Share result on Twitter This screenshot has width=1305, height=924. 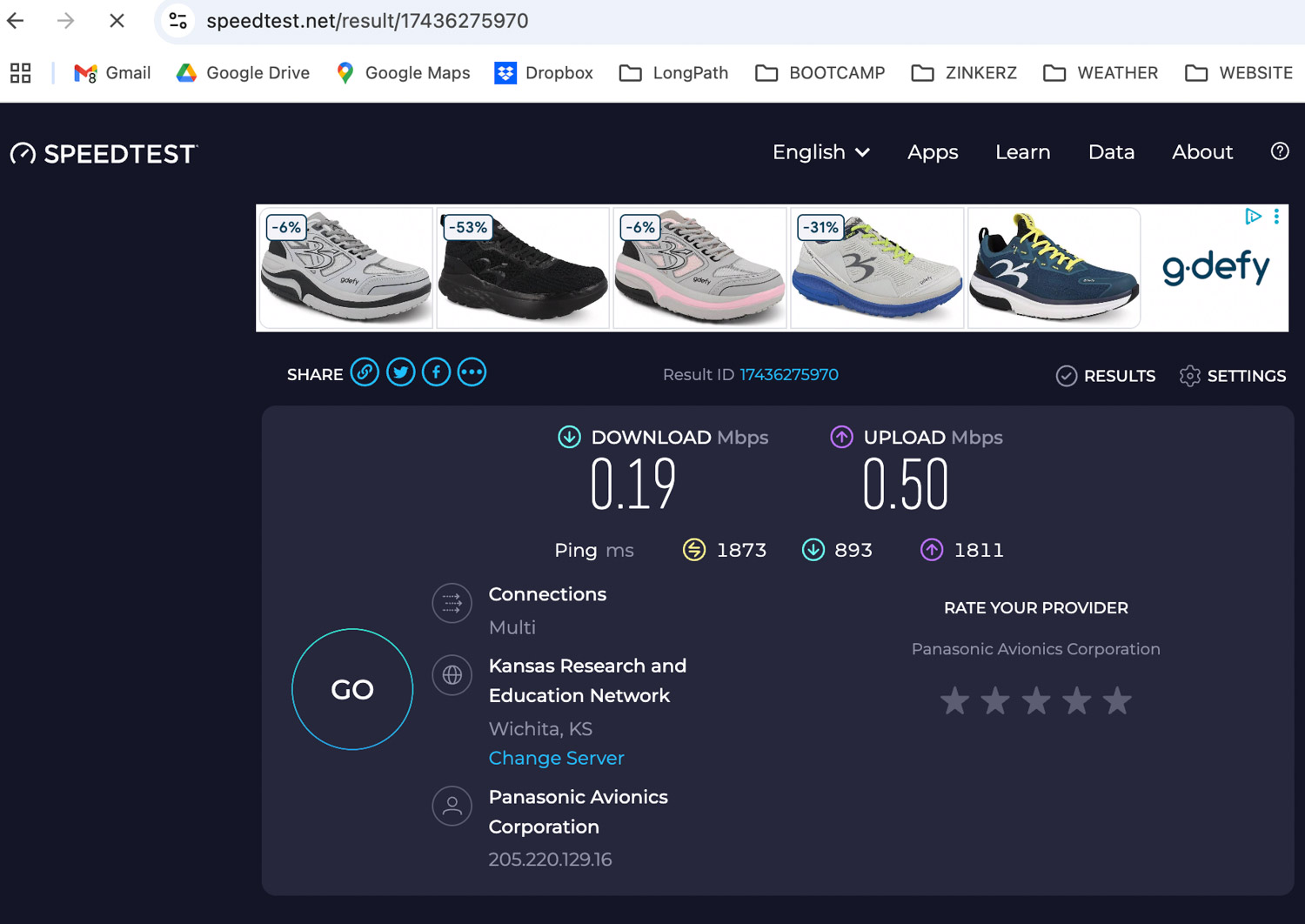pyautogui.click(x=400, y=373)
